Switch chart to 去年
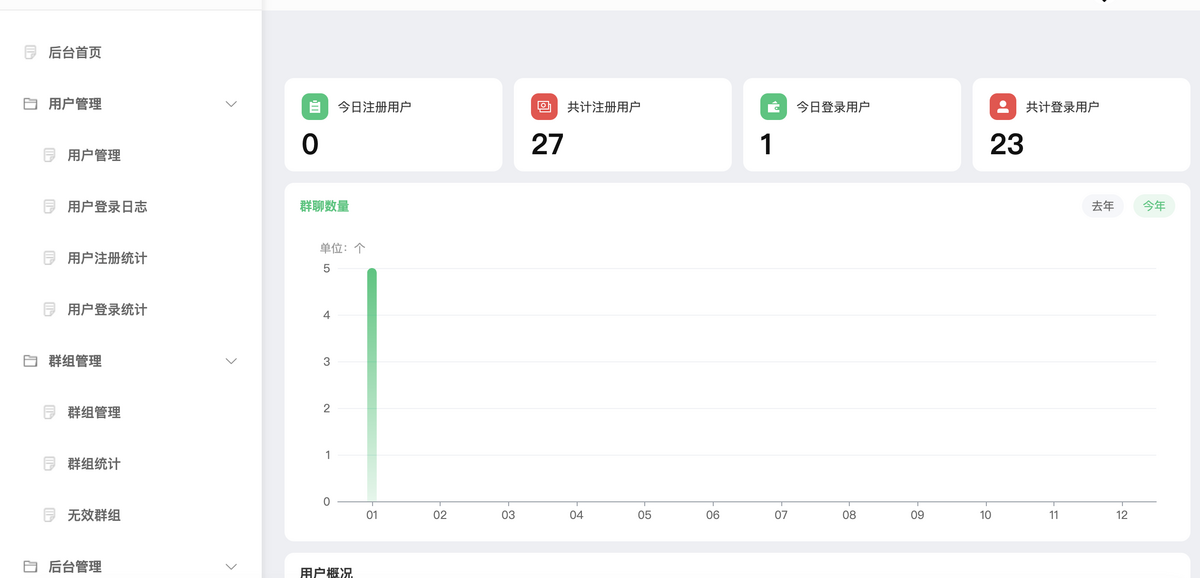1200x578 pixels. [x=1102, y=206]
